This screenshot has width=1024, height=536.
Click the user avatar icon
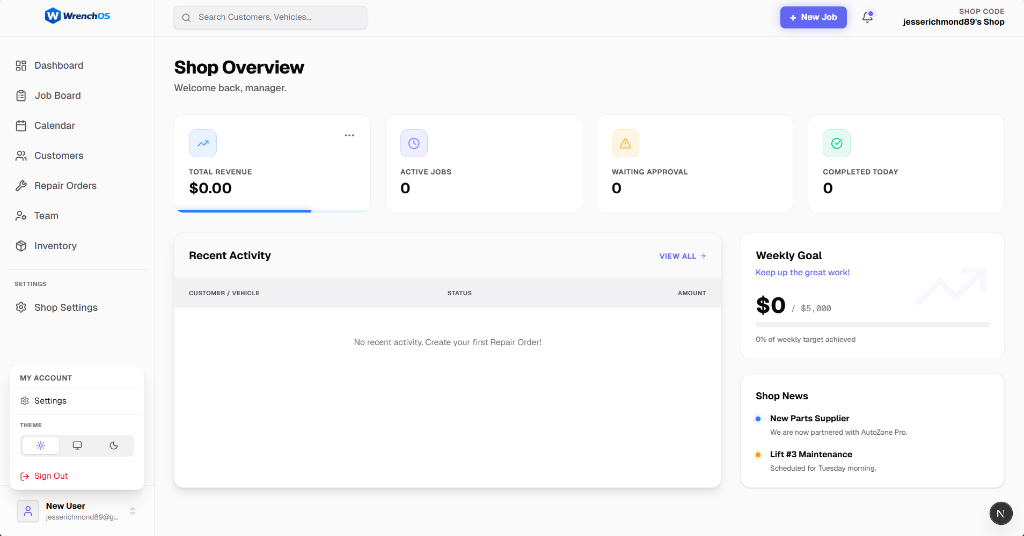point(28,511)
